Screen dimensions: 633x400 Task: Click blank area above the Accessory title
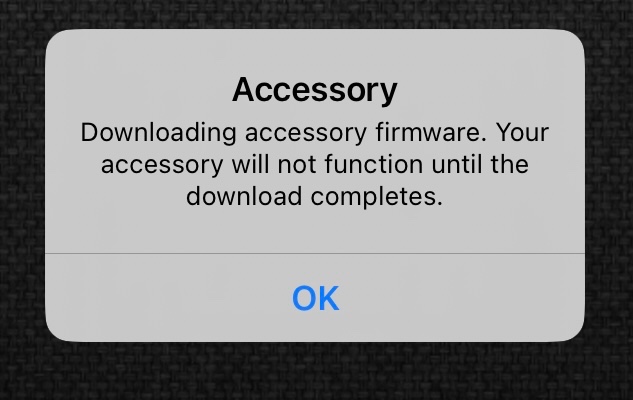tap(315, 52)
